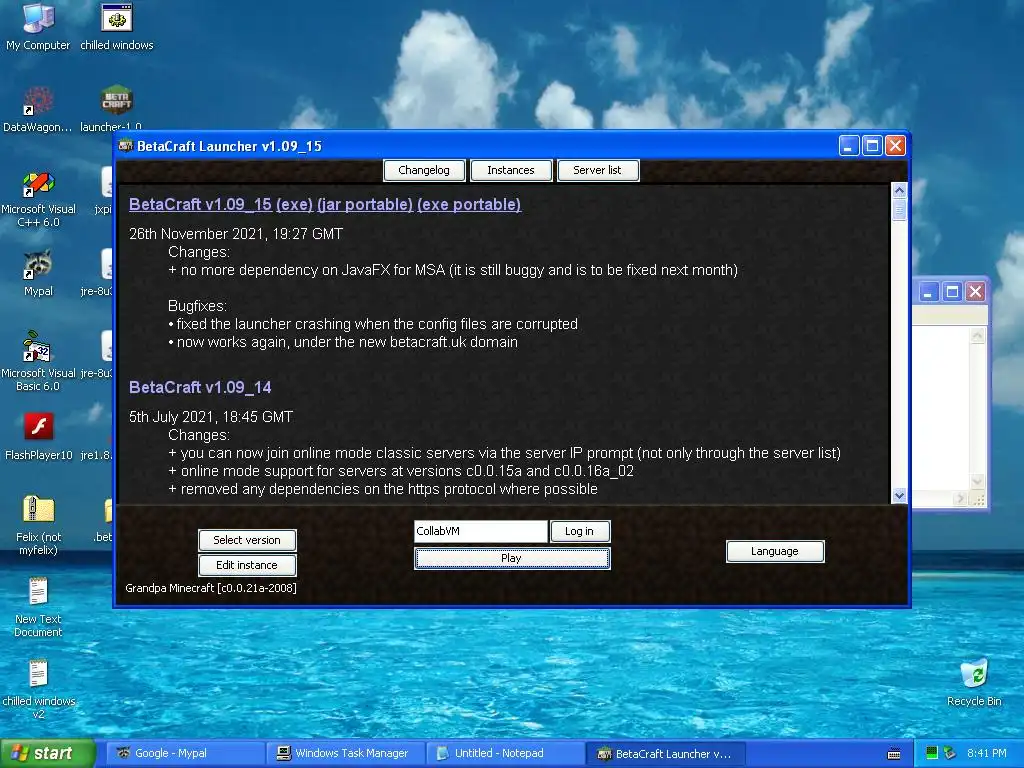Open chilled windows v2 file icon

point(38,690)
